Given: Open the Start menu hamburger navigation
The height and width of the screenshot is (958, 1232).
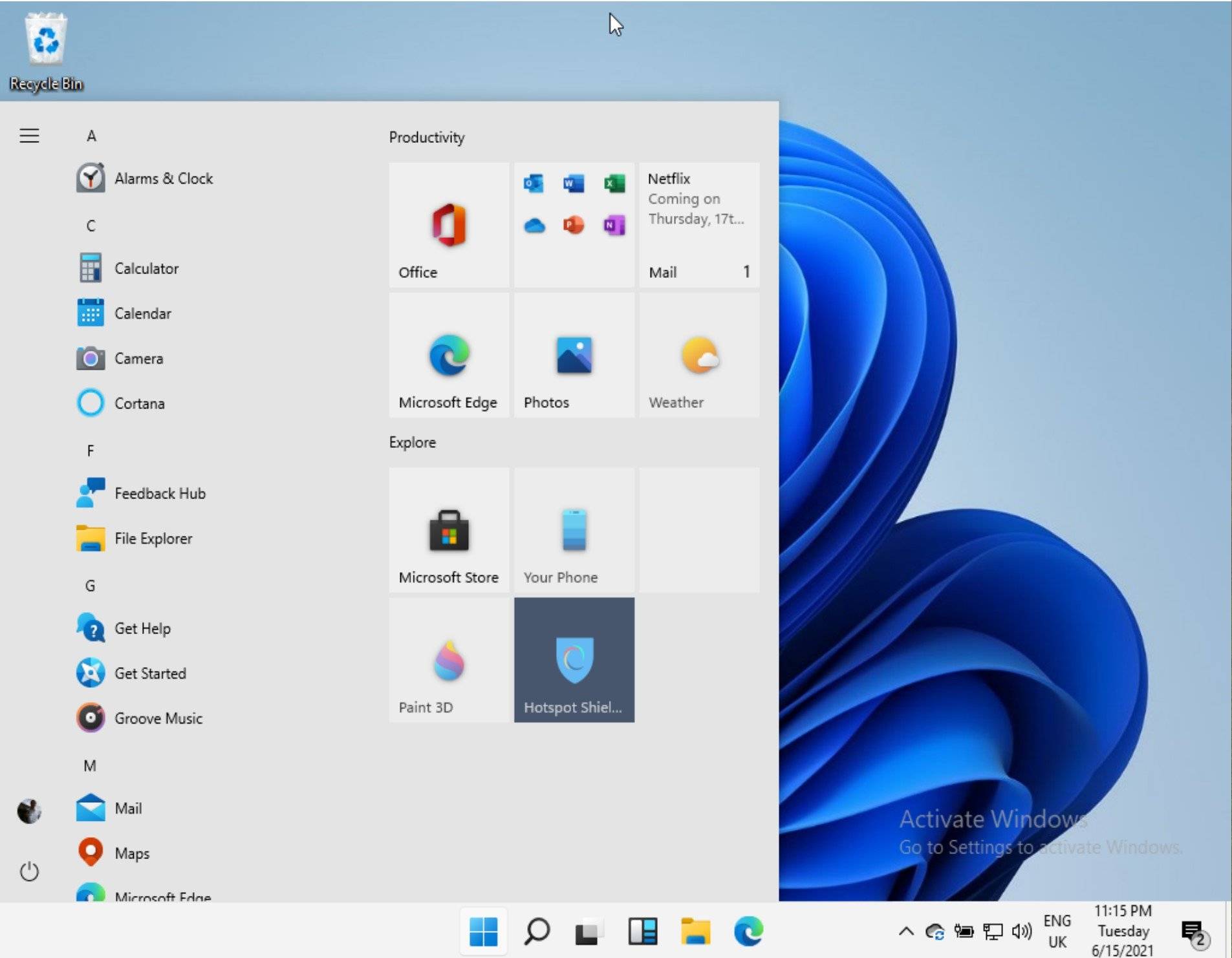Looking at the screenshot, I should pyautogui.click(x=30, y=136).
